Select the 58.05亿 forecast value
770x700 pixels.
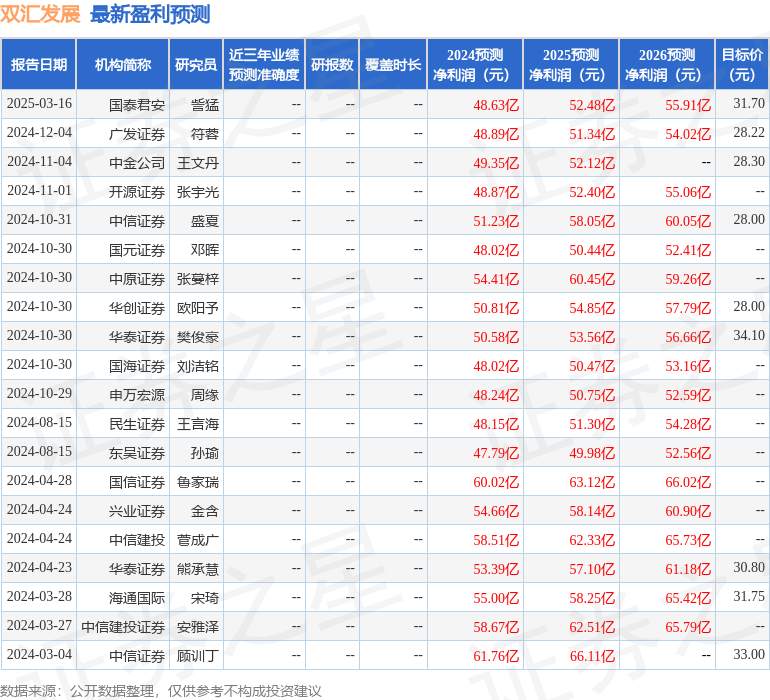pyautogui.click(x=592, y=221)
